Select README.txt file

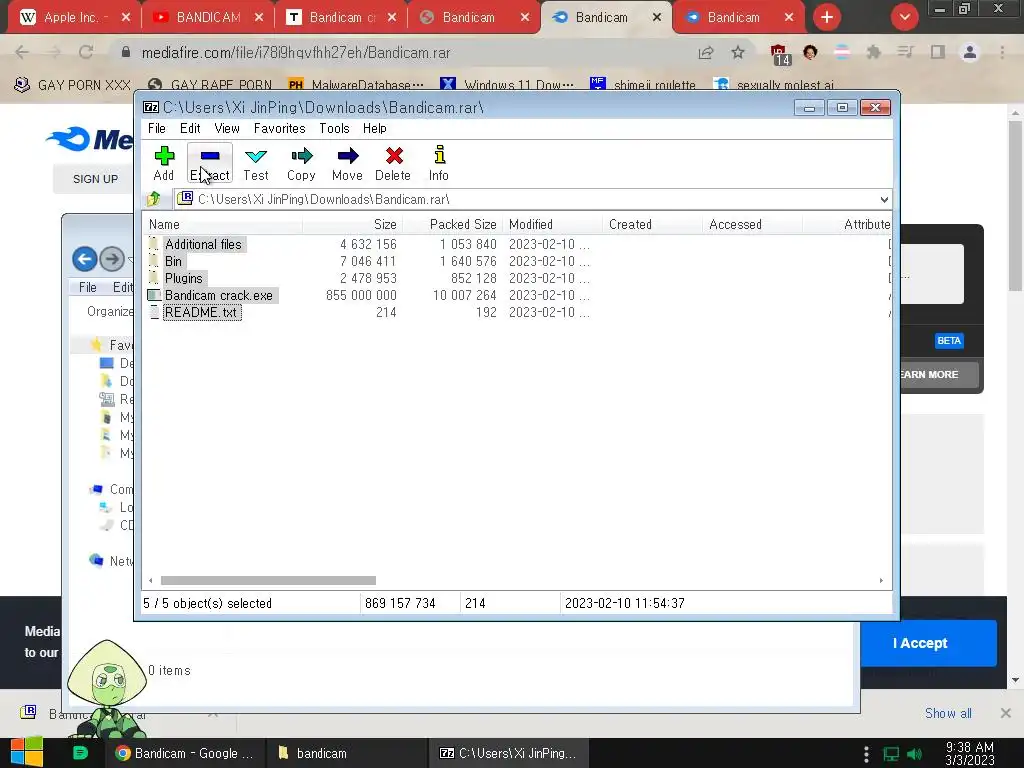[201, 312]
